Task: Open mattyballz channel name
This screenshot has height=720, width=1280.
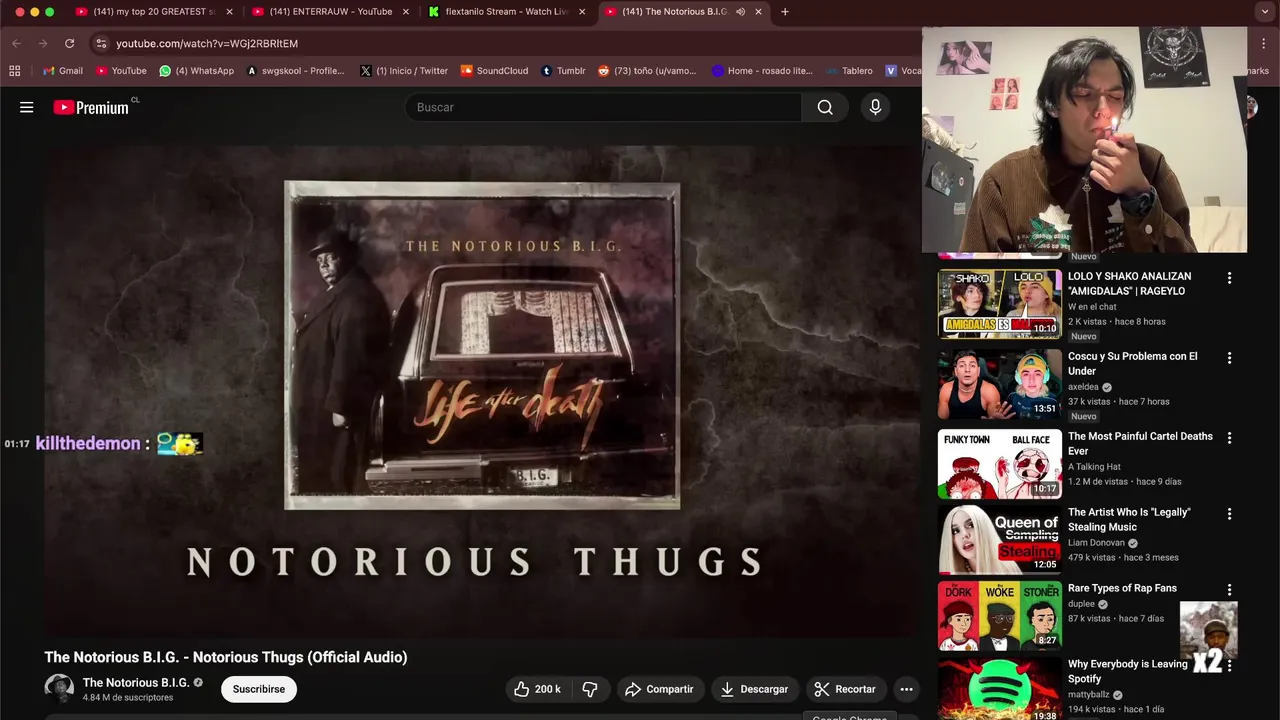Action: click(x=1089, y=695)
